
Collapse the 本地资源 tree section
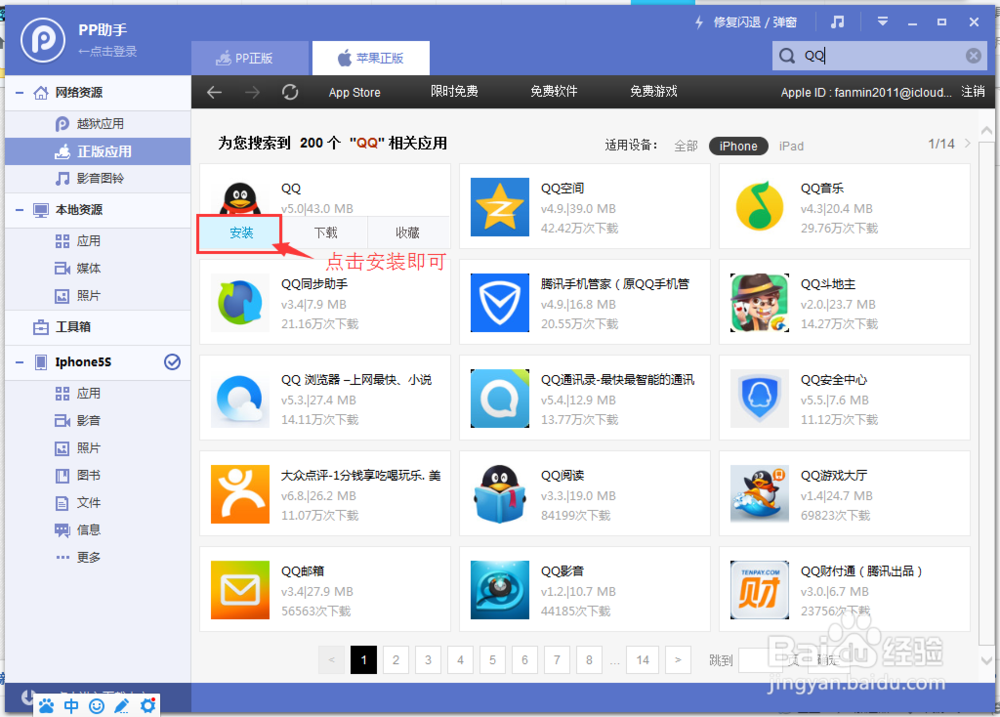[20, 210]
